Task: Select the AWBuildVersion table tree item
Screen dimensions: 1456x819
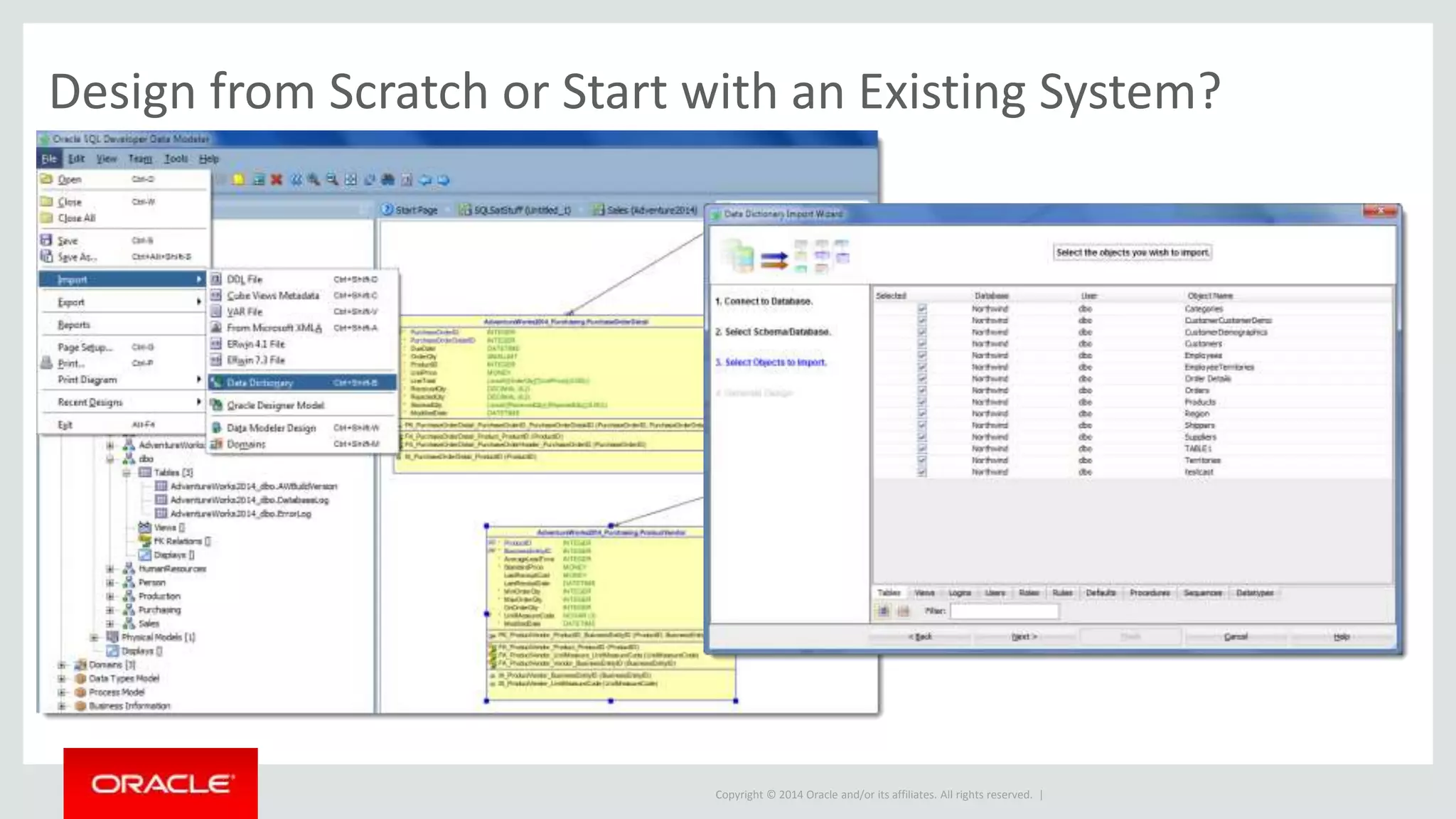Action: [253, 486]
